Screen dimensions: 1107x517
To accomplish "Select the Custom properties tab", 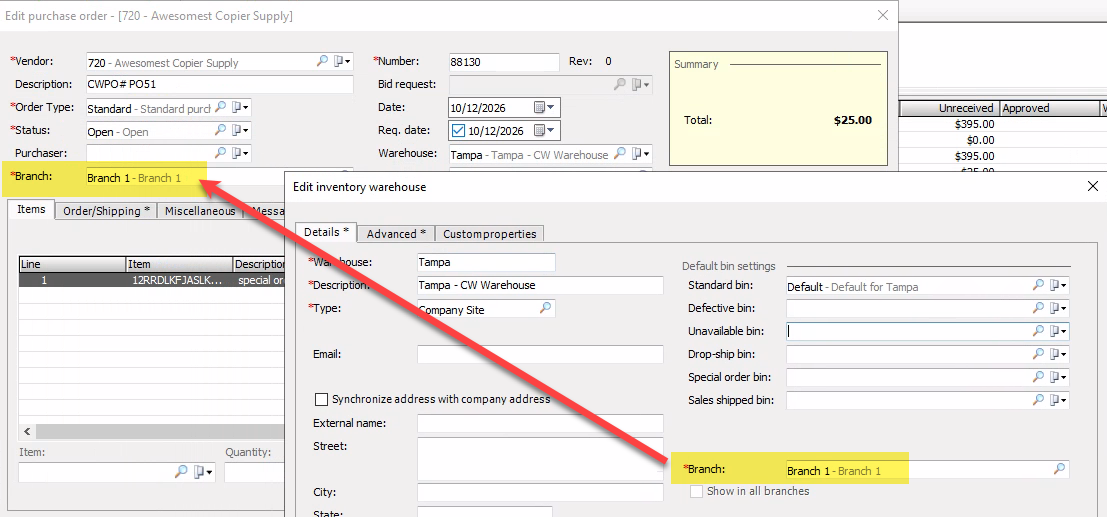I will (489, 233).
